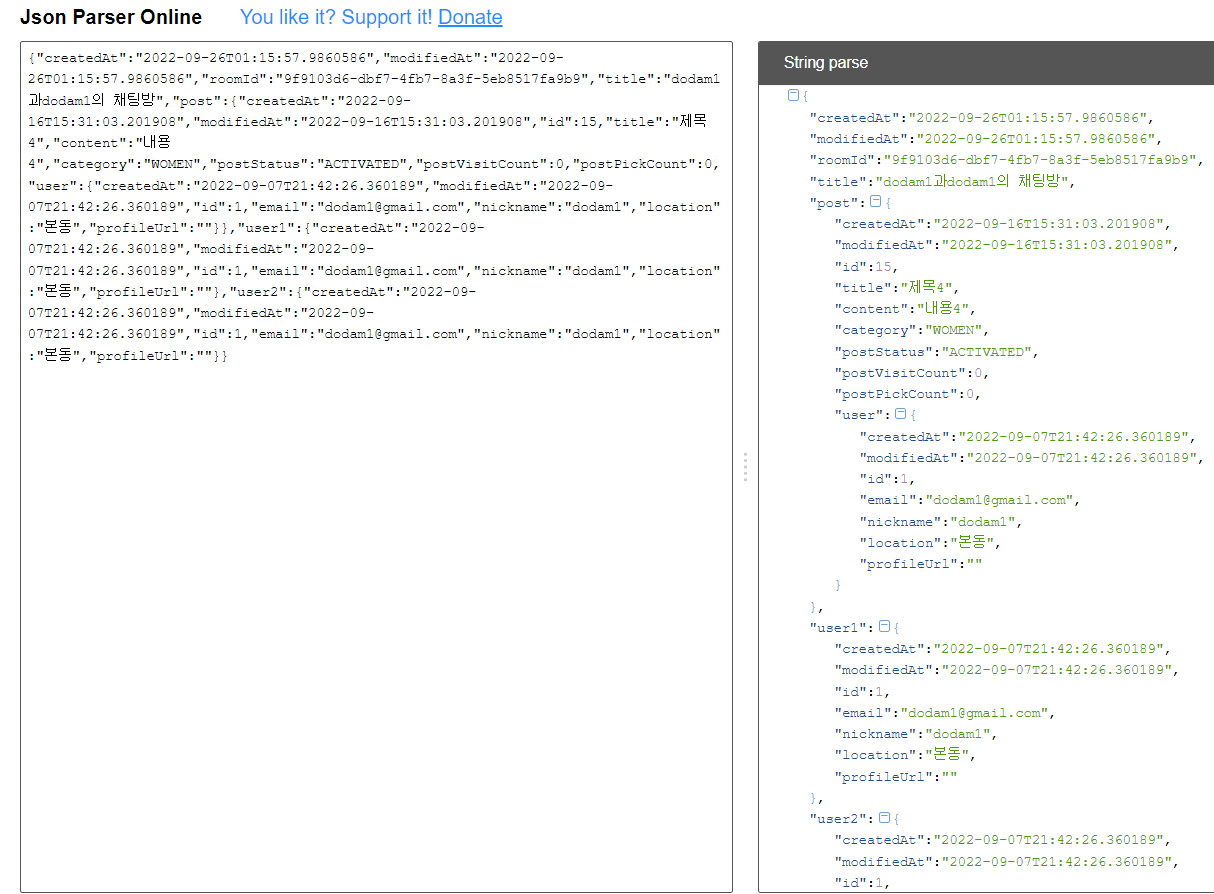Select the "postVisitCount":0 row
This screenshot has width=1214, height=894.
pos(913,373)
